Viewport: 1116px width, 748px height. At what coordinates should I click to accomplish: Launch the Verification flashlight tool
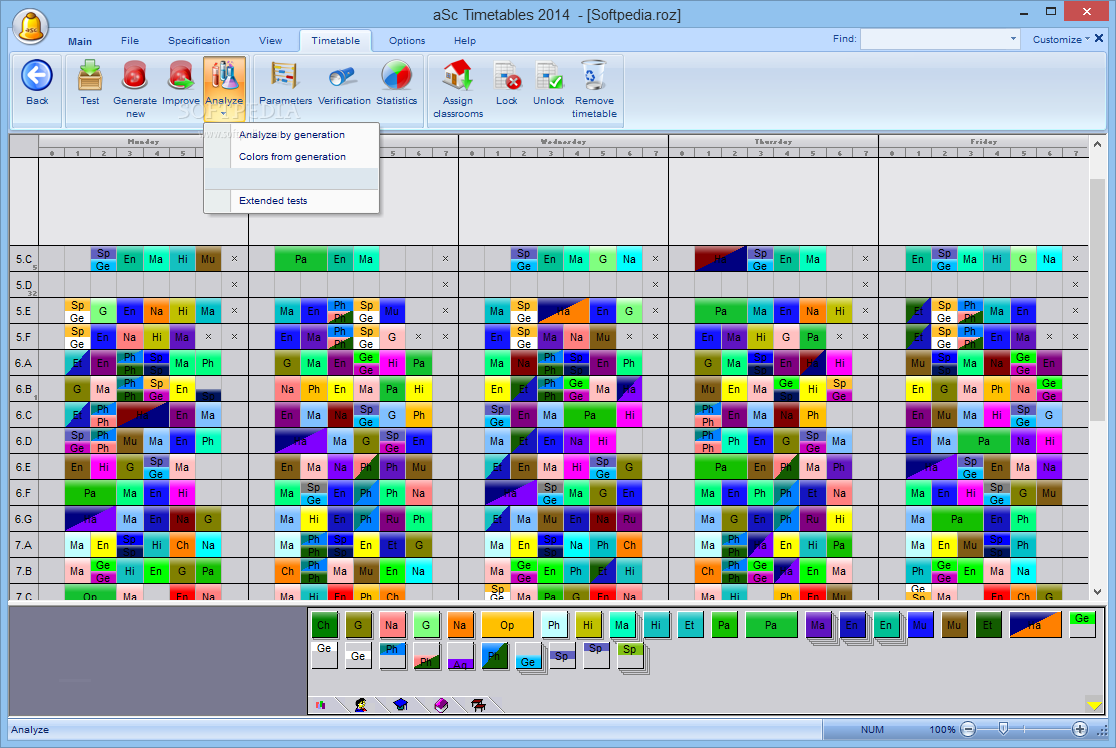pyautogui.click(x=344, y=83)
